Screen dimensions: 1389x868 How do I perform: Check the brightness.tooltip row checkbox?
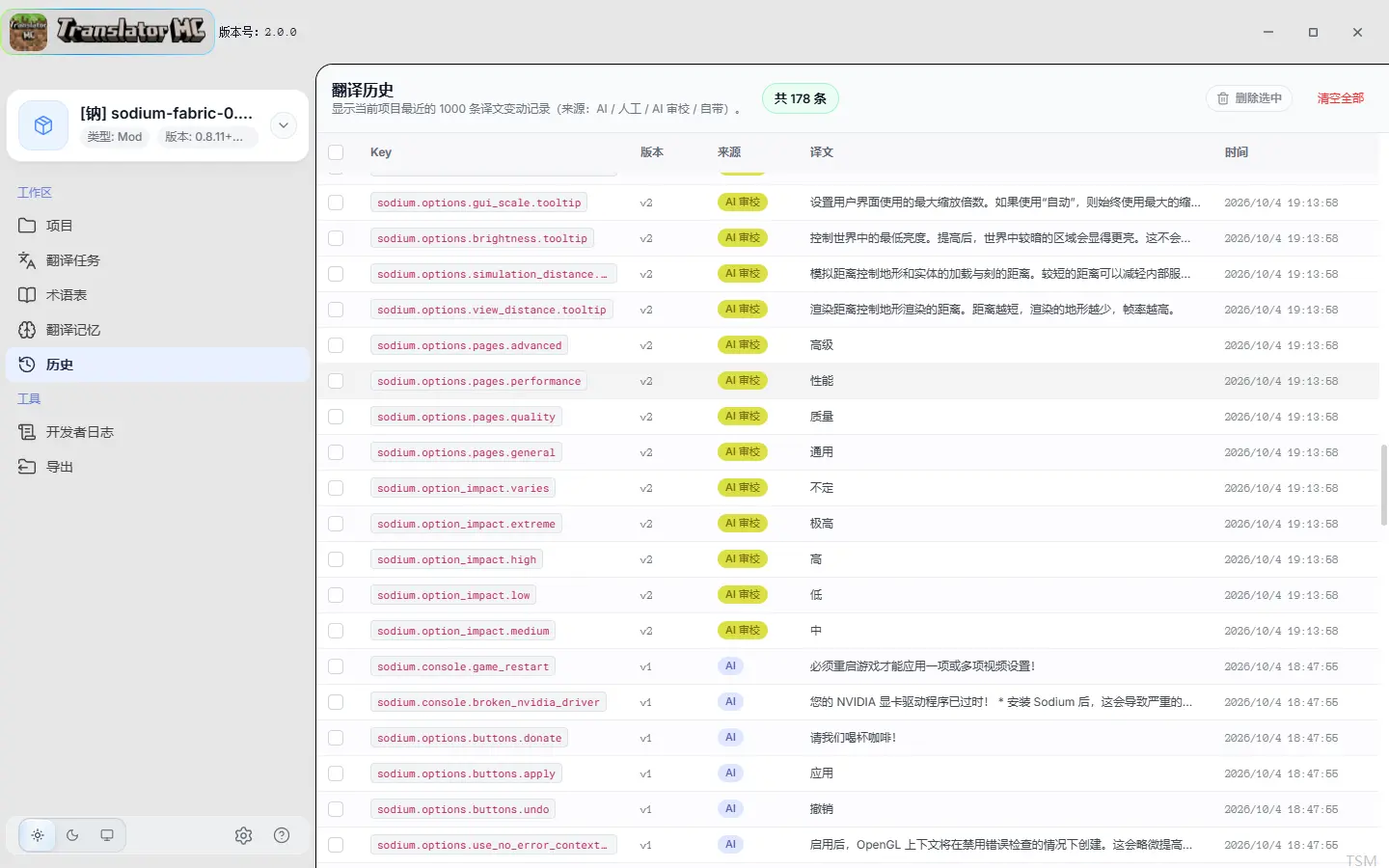point(336,238)
